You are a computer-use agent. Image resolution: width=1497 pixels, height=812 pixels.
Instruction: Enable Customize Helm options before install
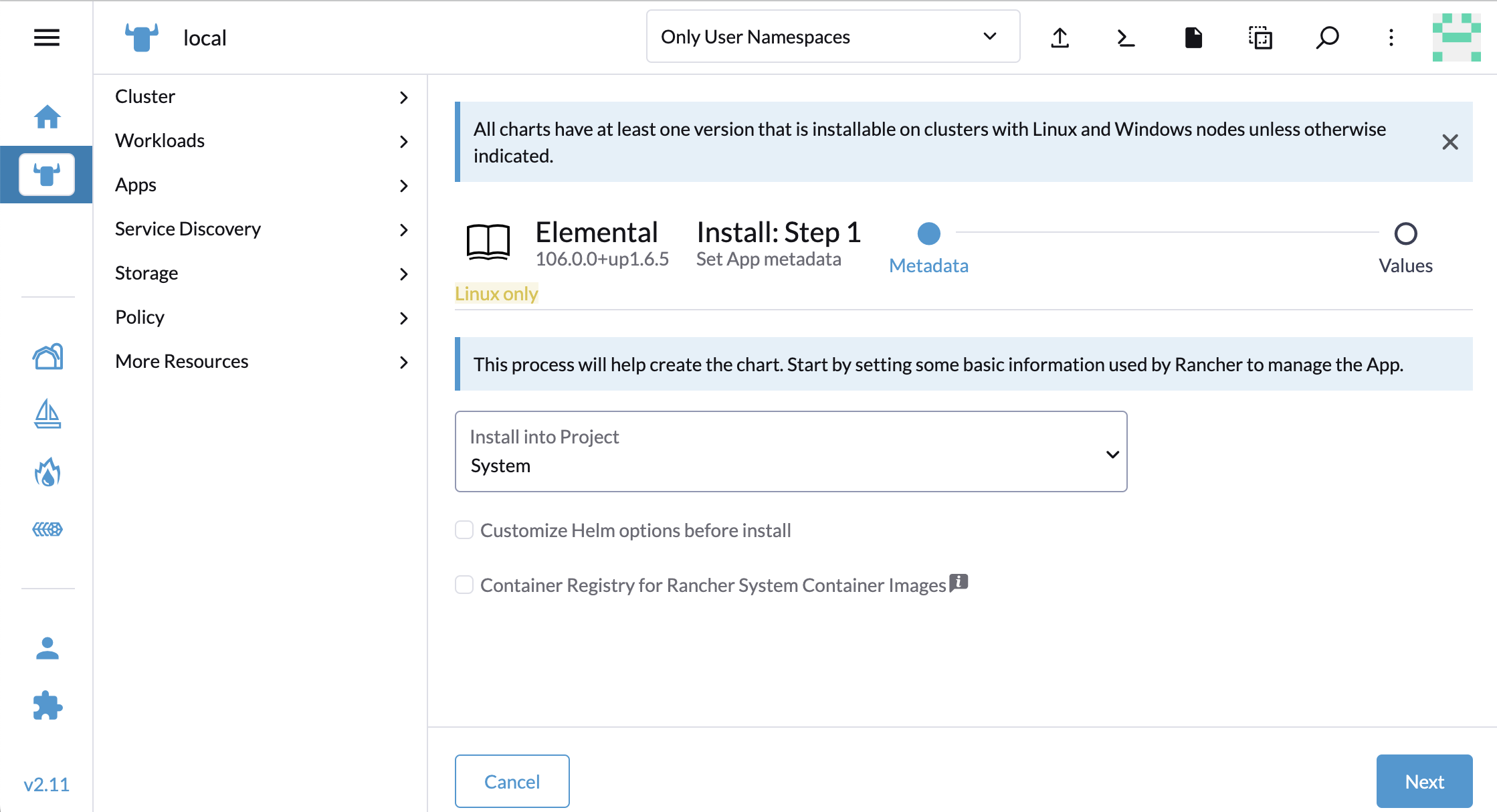tap(464, 530)
